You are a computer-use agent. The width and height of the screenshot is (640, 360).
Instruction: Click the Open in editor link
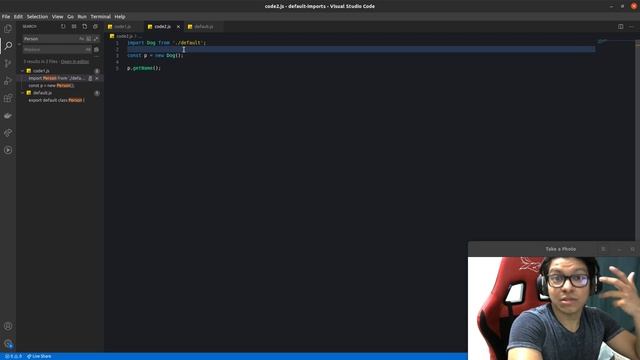click(x=75, y=62)
